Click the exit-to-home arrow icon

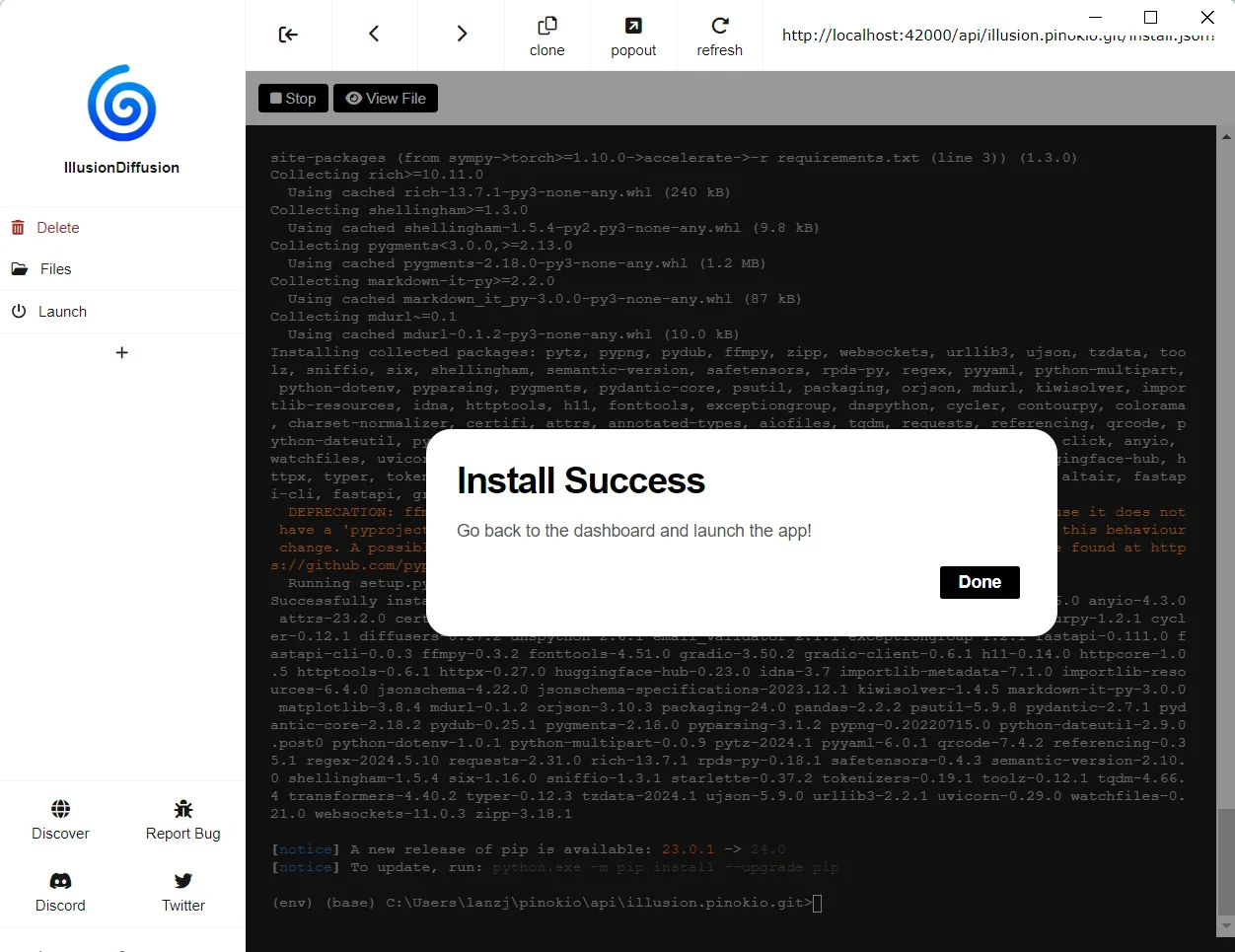(288, 35)
